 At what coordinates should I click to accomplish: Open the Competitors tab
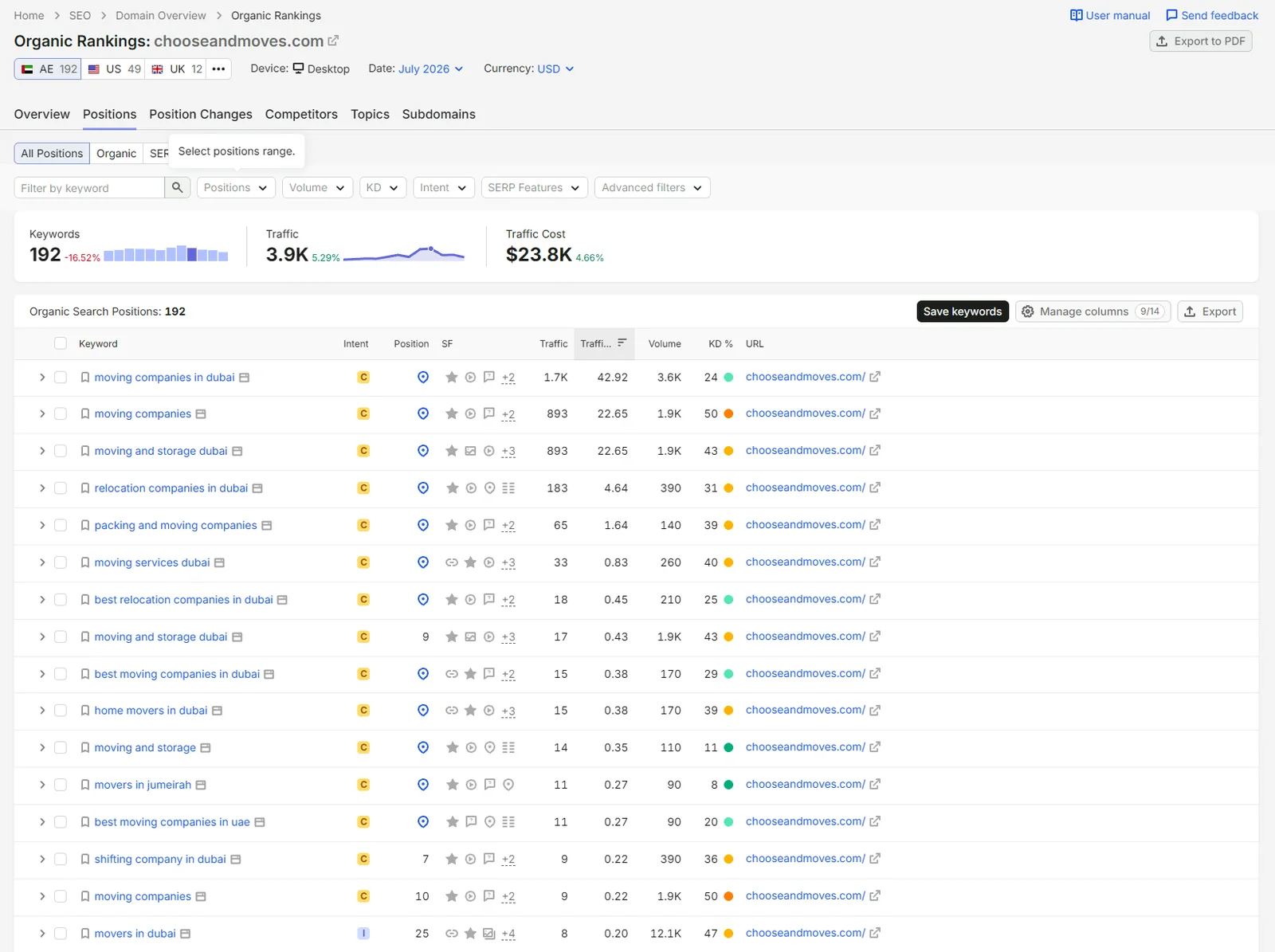click(x=301, y=114)
